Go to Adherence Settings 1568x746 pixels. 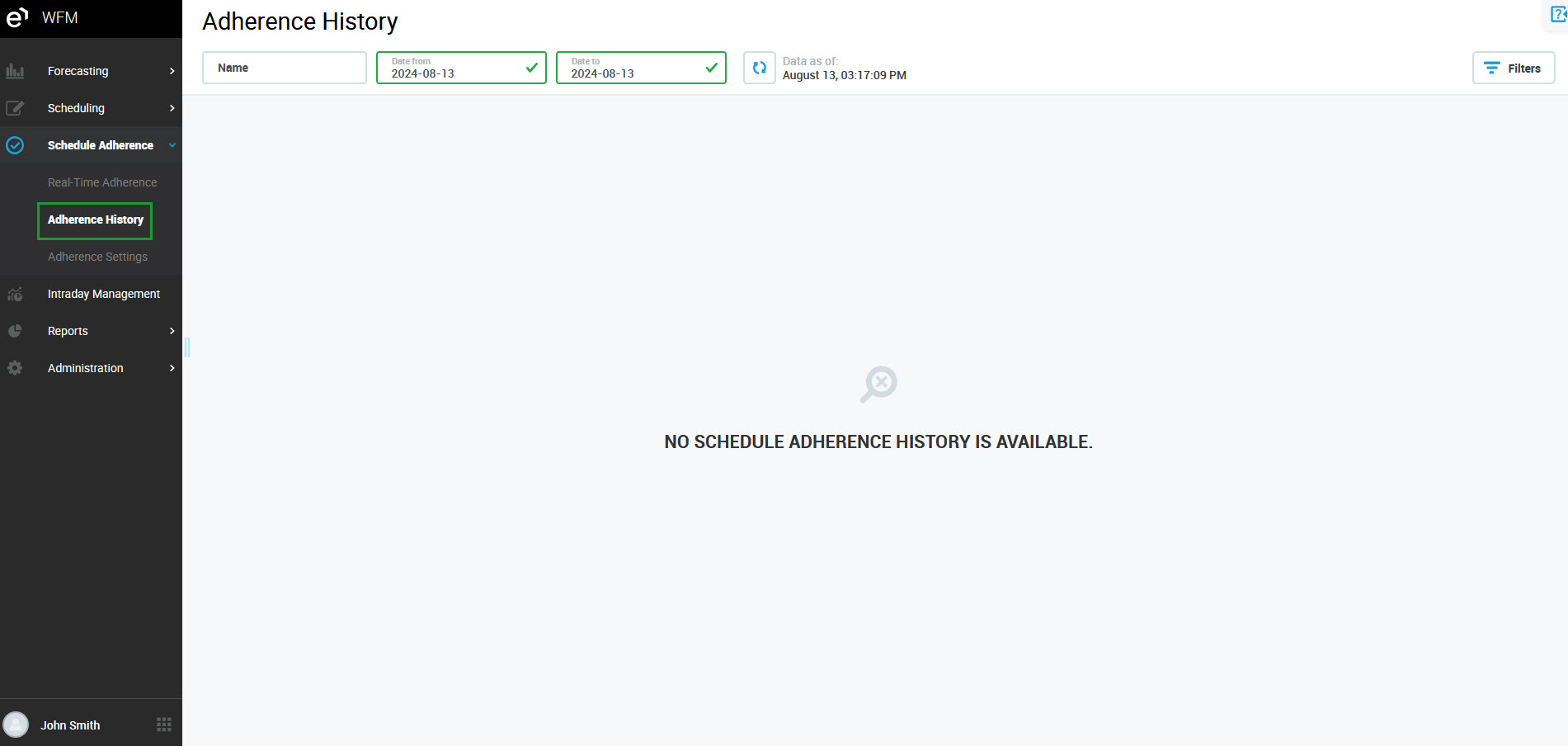[97, 257]
